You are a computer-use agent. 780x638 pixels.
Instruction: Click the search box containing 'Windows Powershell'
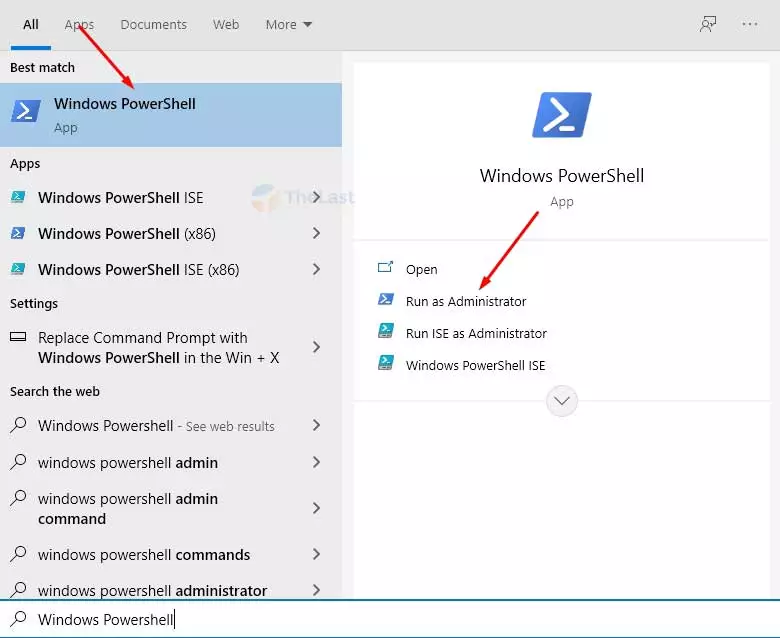coord(390,619)
